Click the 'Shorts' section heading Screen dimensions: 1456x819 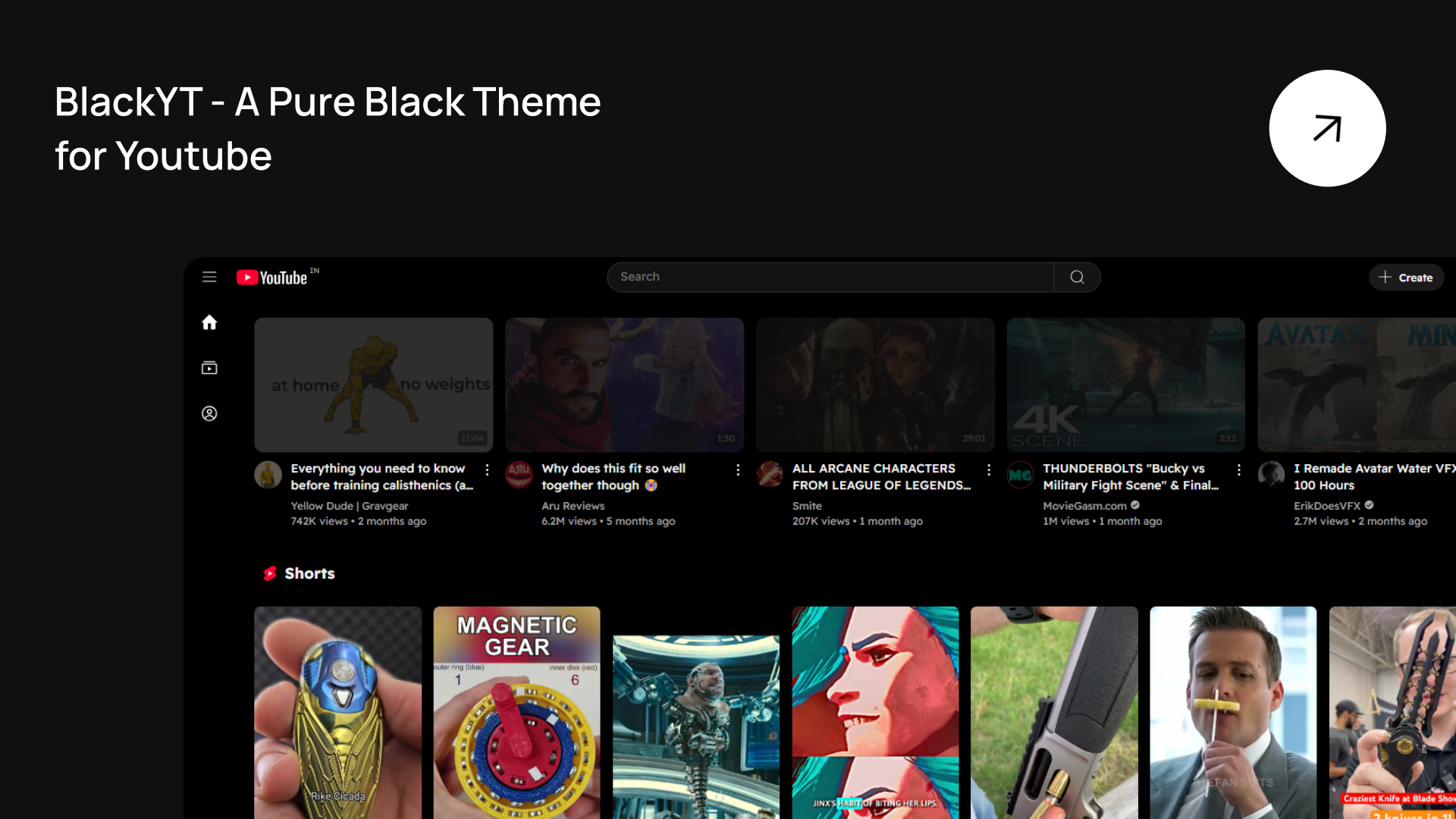click(309, 574)
